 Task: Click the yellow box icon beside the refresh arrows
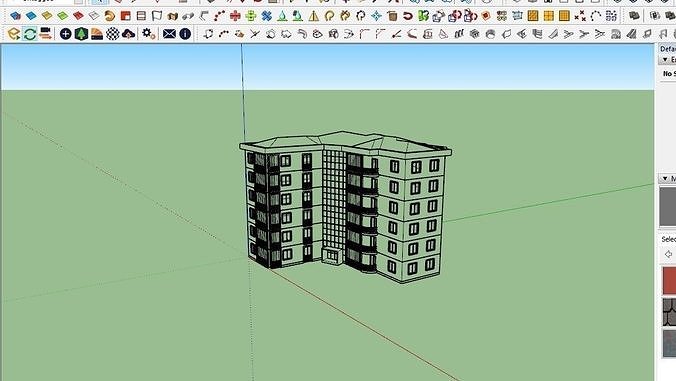(x=14, y=34)
